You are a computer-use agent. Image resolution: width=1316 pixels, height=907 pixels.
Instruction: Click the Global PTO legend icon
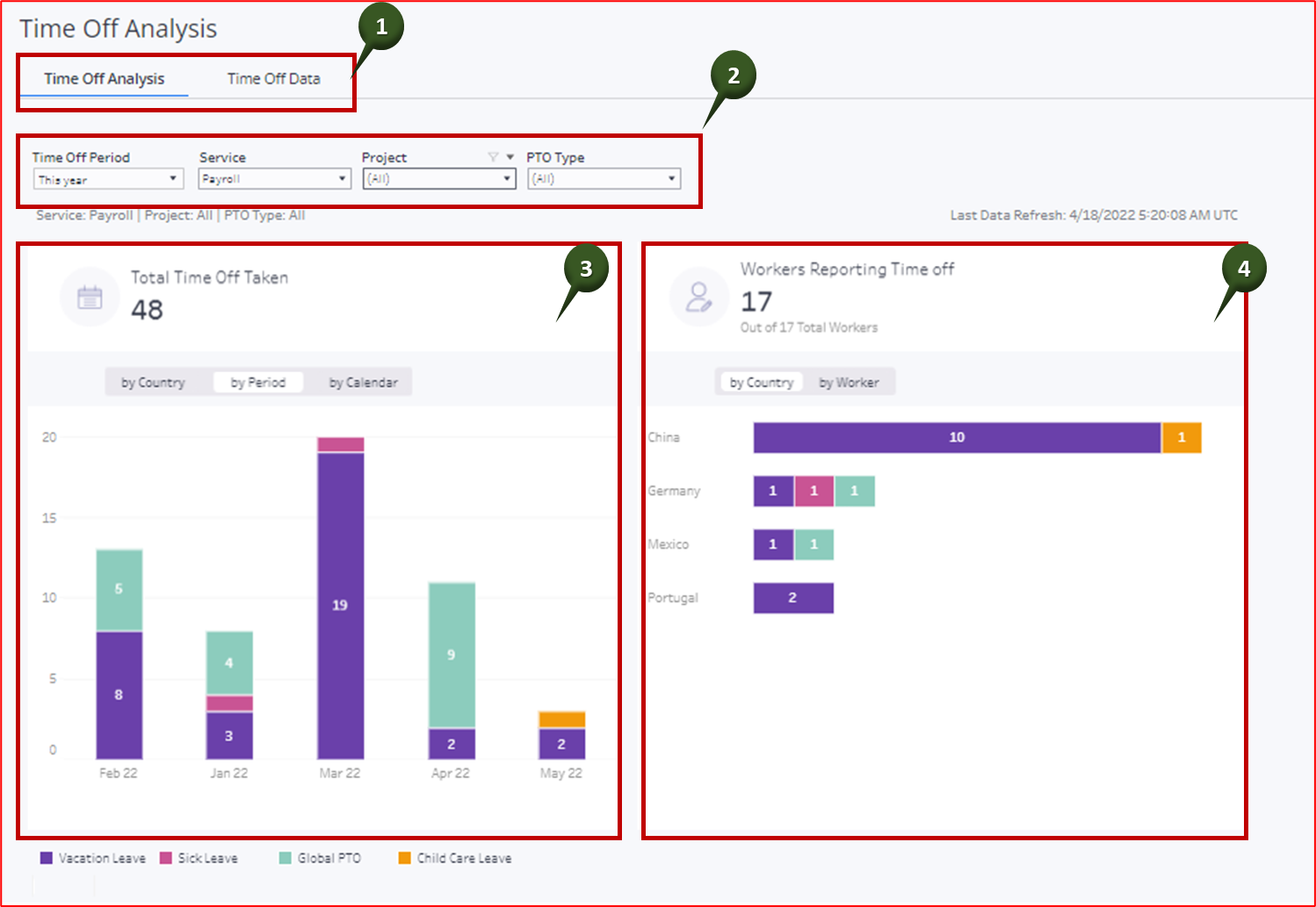pos(284,858)
